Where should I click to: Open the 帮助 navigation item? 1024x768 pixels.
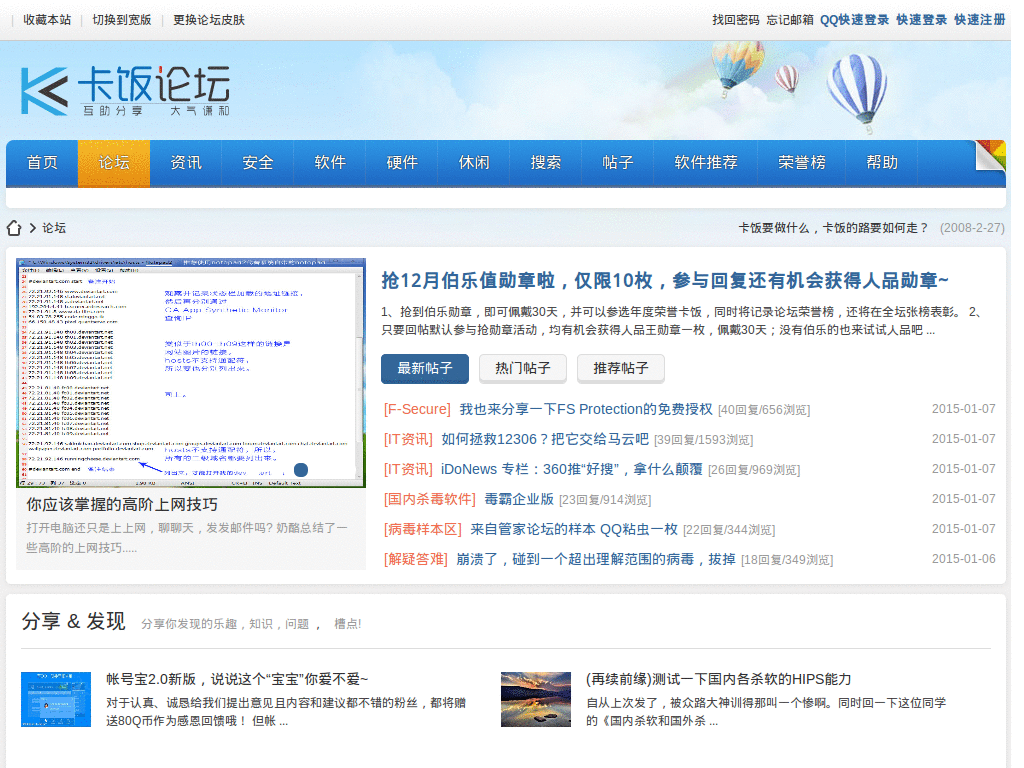click(x=882, y=163)
